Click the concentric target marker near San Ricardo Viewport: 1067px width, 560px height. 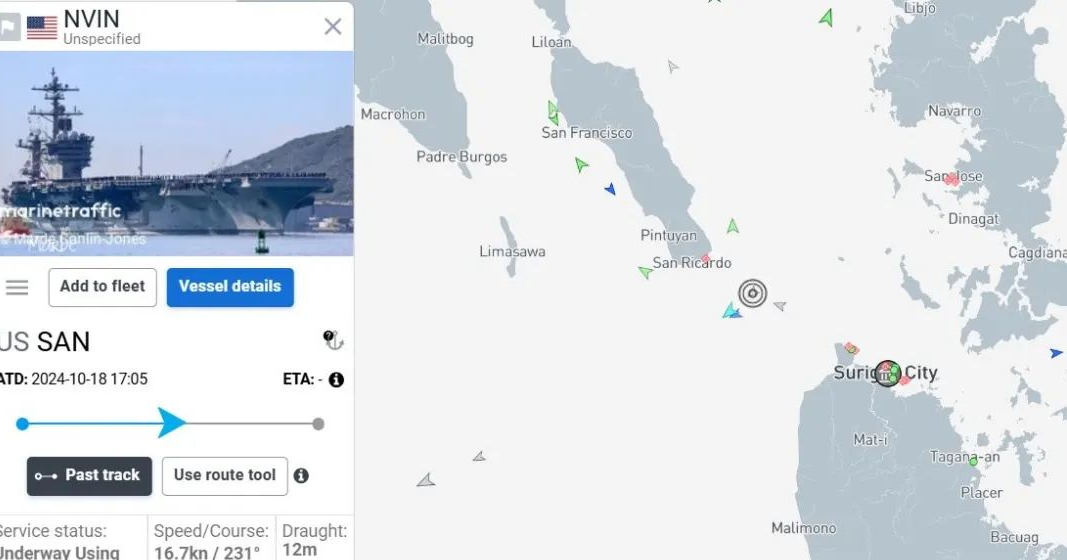click(x=753, y=293)
